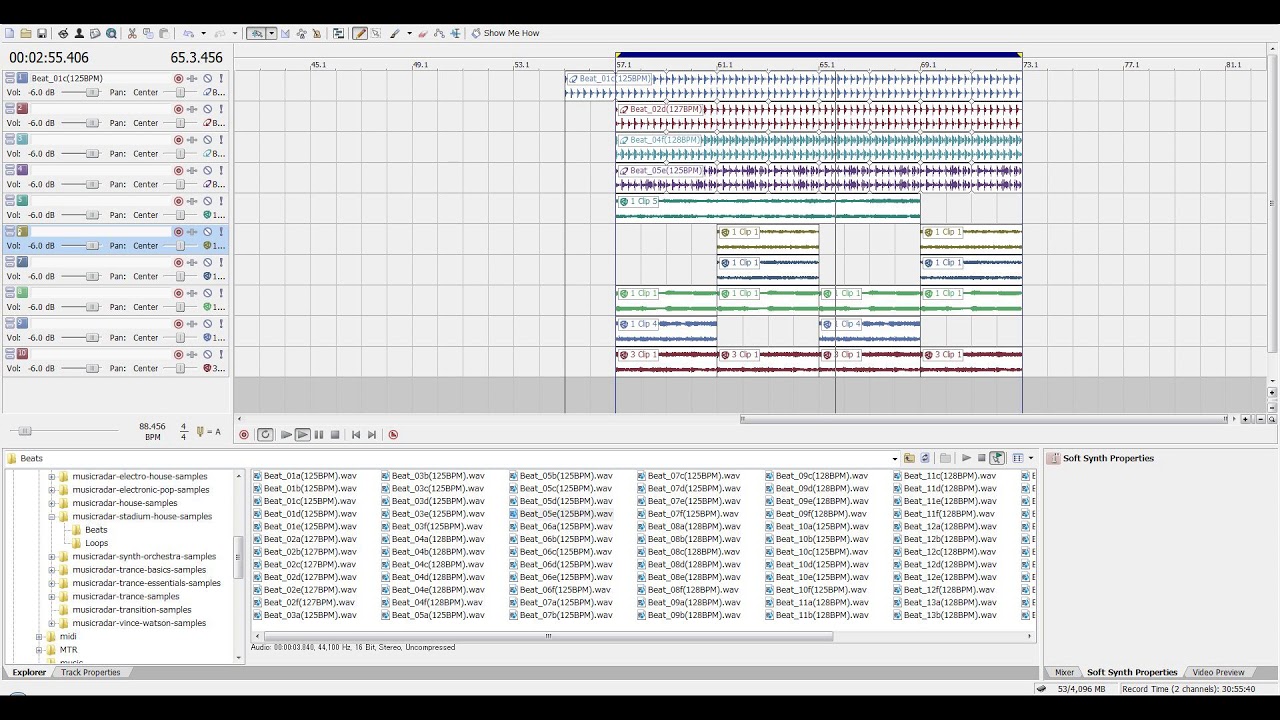The height and width of the screenshot is (720, 1280).
Task: Arm track 6 for record
Action: (x=179, y=232)
